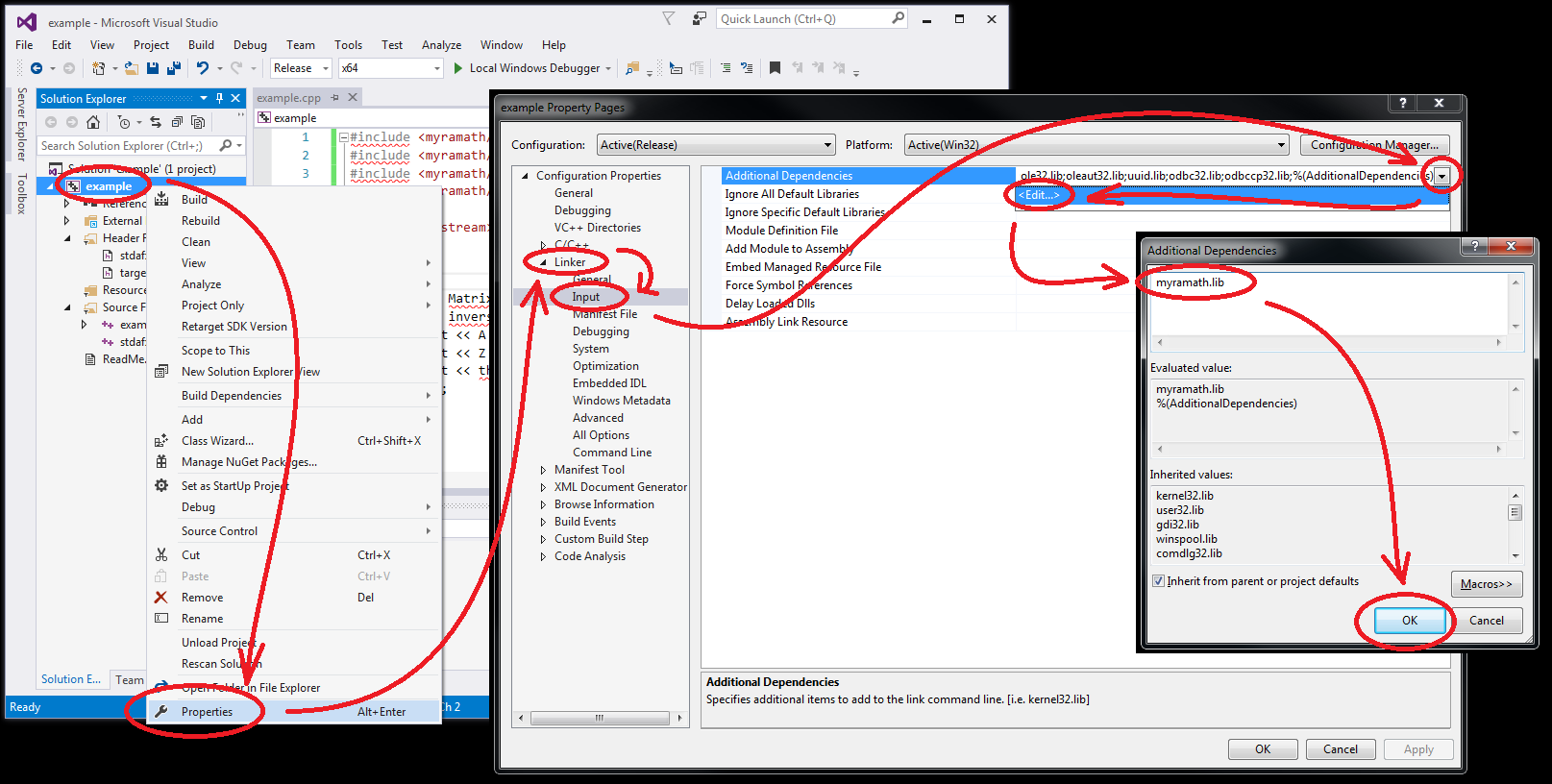Click the search magnifier in Solution Explorer
Screen dimensions: 1552x784
click(226, 145)
